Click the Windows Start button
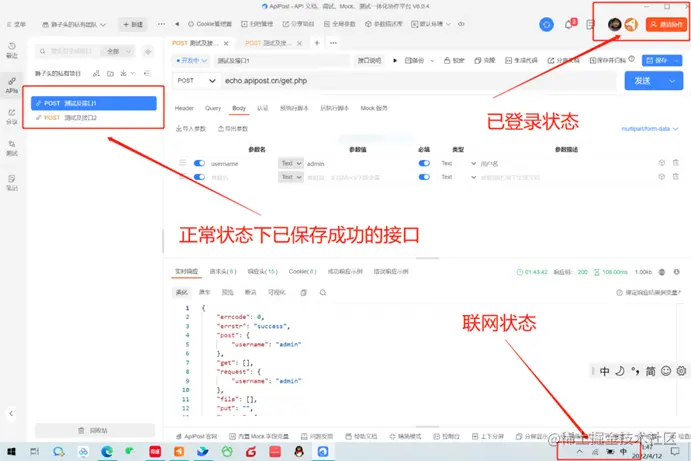Screen dimensions: 691x461 coord(11,451)
